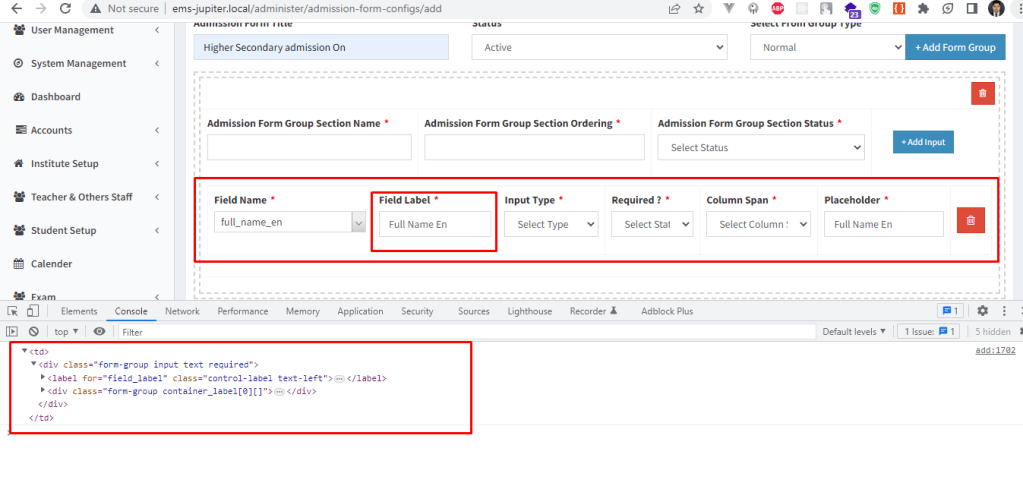Viewport: 1023px width, 486px height.
Task: Open the AdBlock Plus extension icon
Action: [779, 8]
